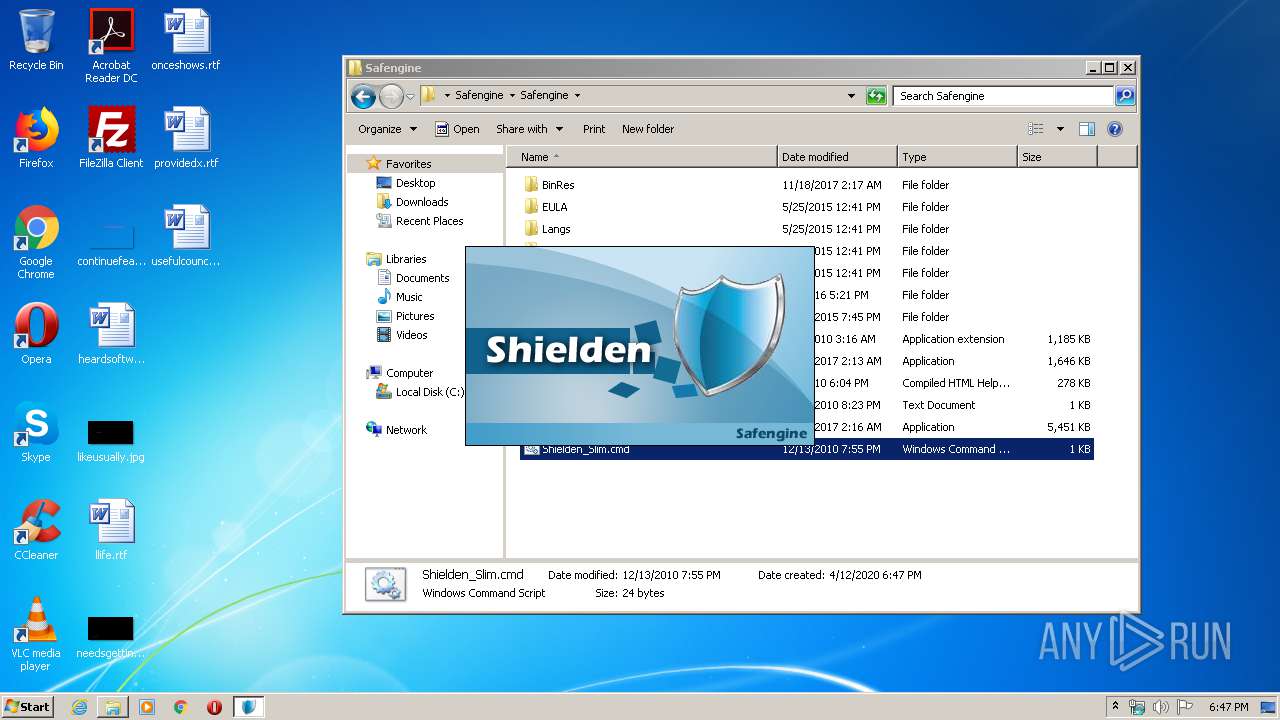The image size is (1280, 720).
Task: Select Computer in the navigation pane
Action: (x=409, y=373)
